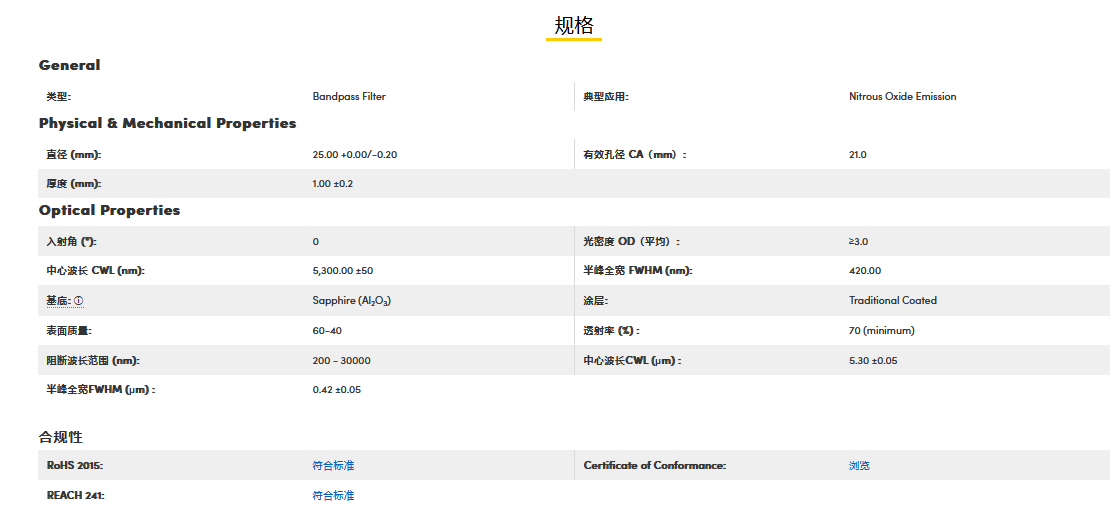
Task: Select the 5,300.00 ±50 center wavelength value
Action: pos(343,271)
